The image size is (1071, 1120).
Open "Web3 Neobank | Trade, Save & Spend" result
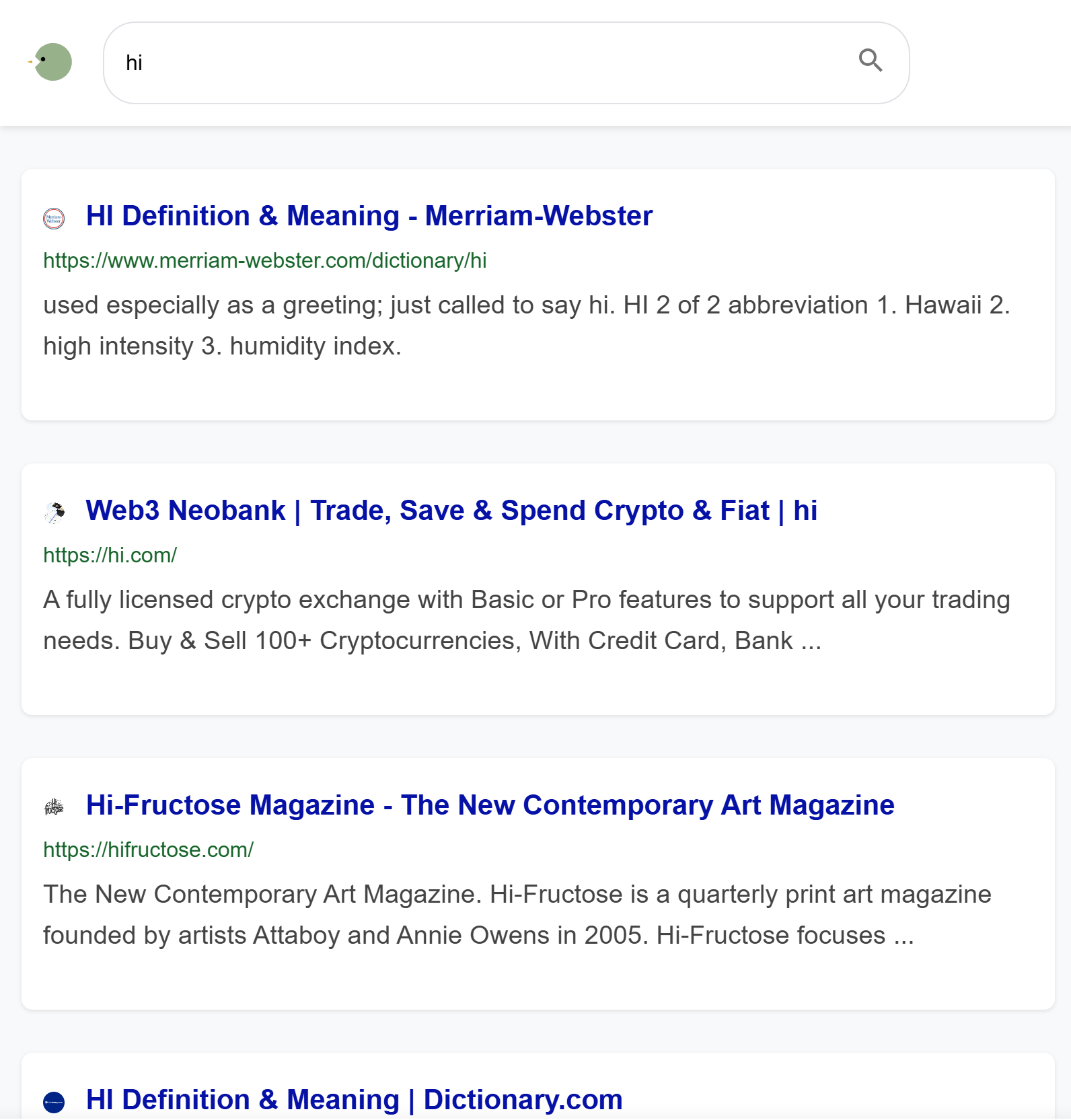pos(451,511)
